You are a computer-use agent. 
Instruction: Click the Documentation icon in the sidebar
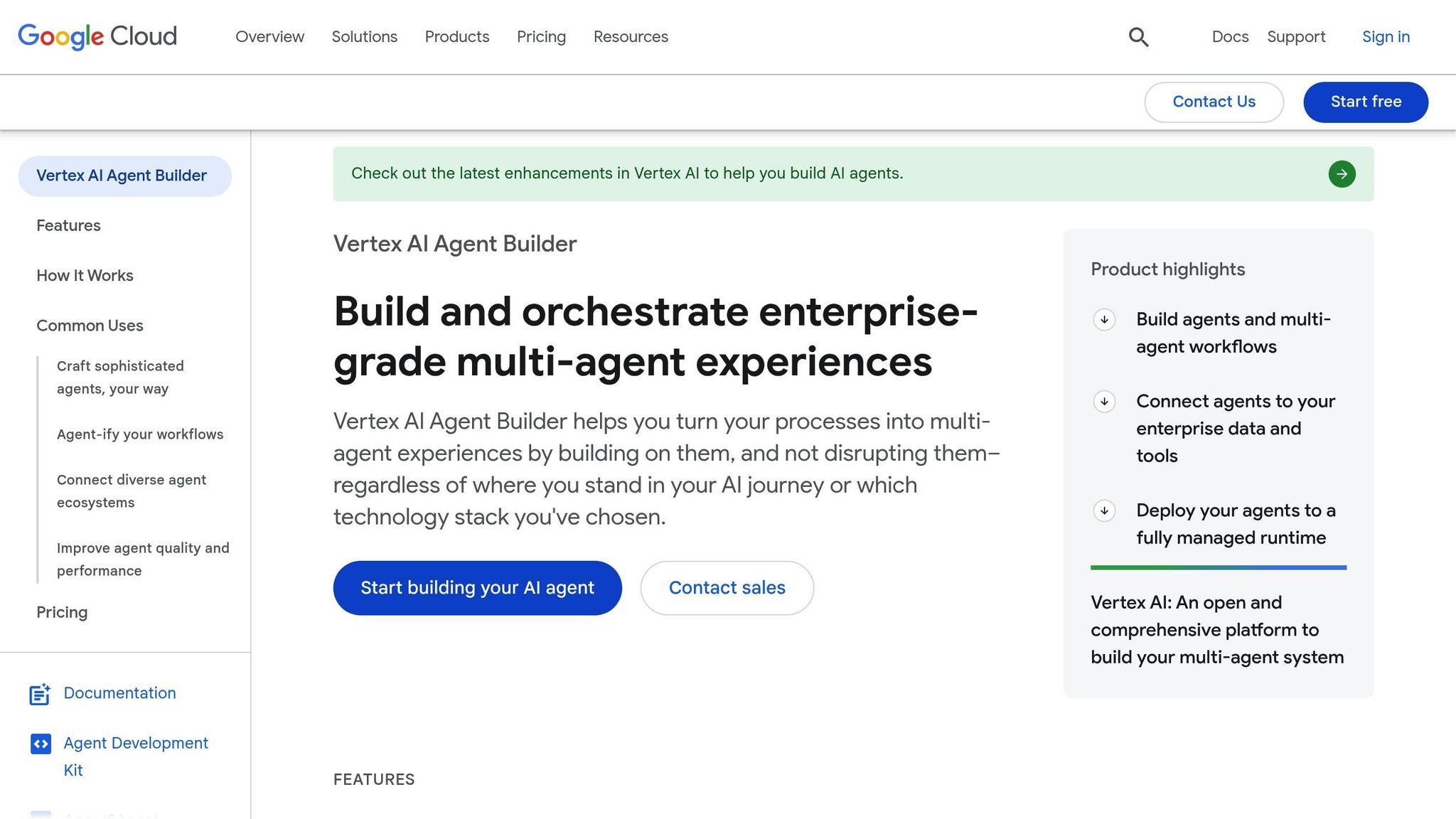pos(40,694)
